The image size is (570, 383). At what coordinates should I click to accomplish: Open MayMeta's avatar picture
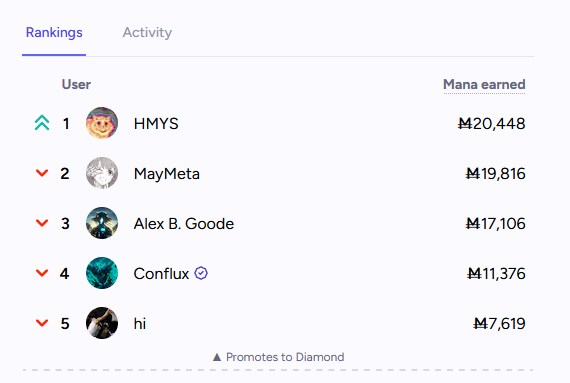pos(102,173)
